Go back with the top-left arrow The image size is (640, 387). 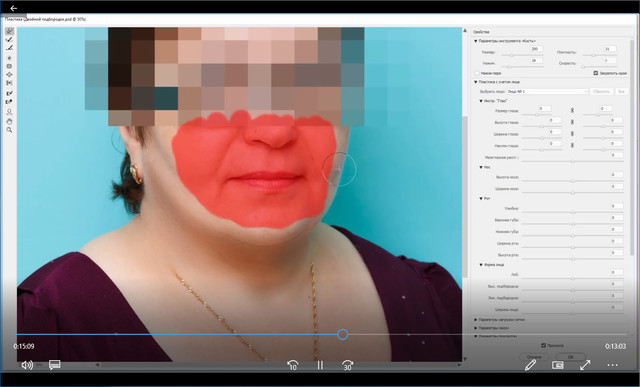click(x=13, y=8)
